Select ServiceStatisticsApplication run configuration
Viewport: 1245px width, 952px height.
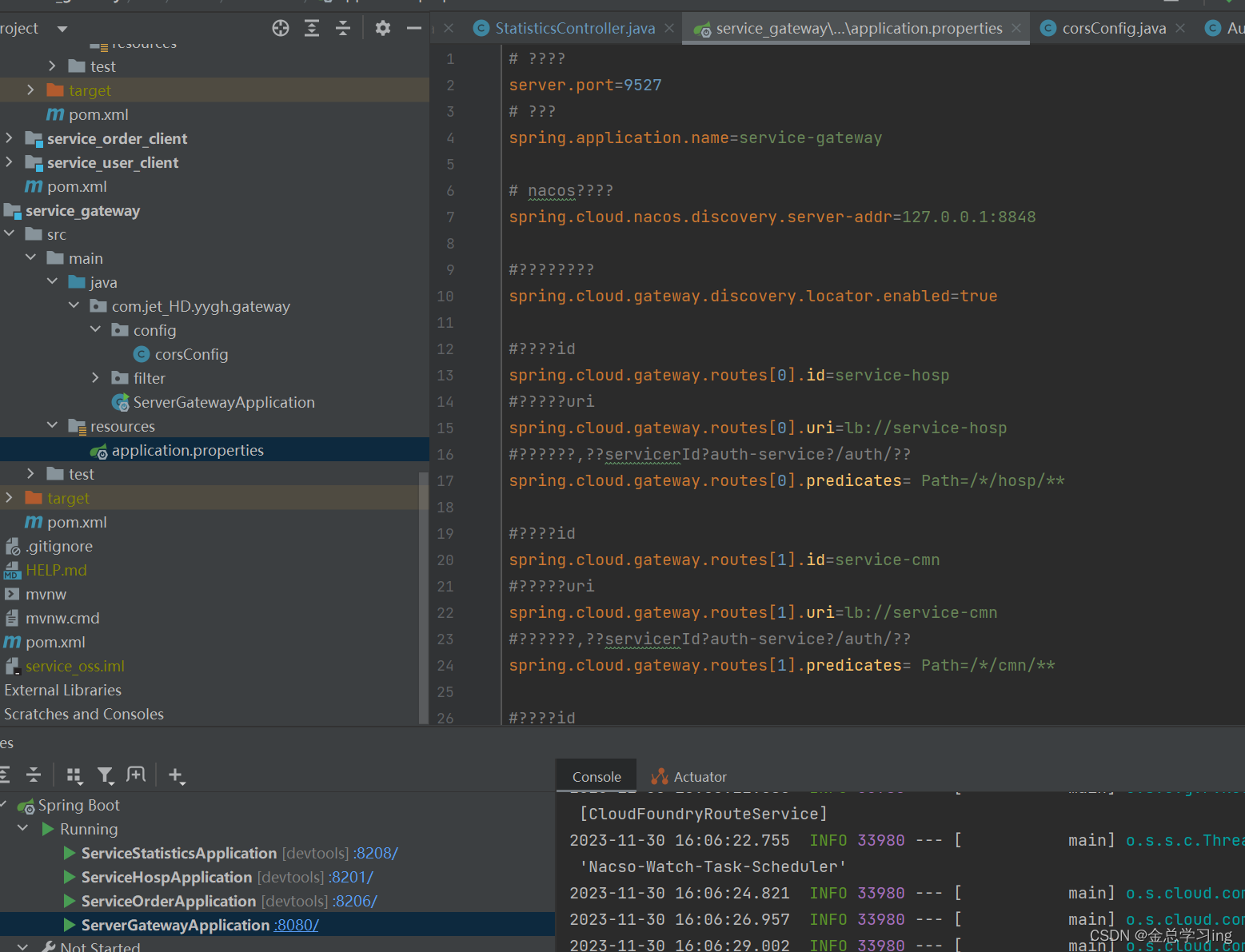pyautogui.click(x=179, y=853)
